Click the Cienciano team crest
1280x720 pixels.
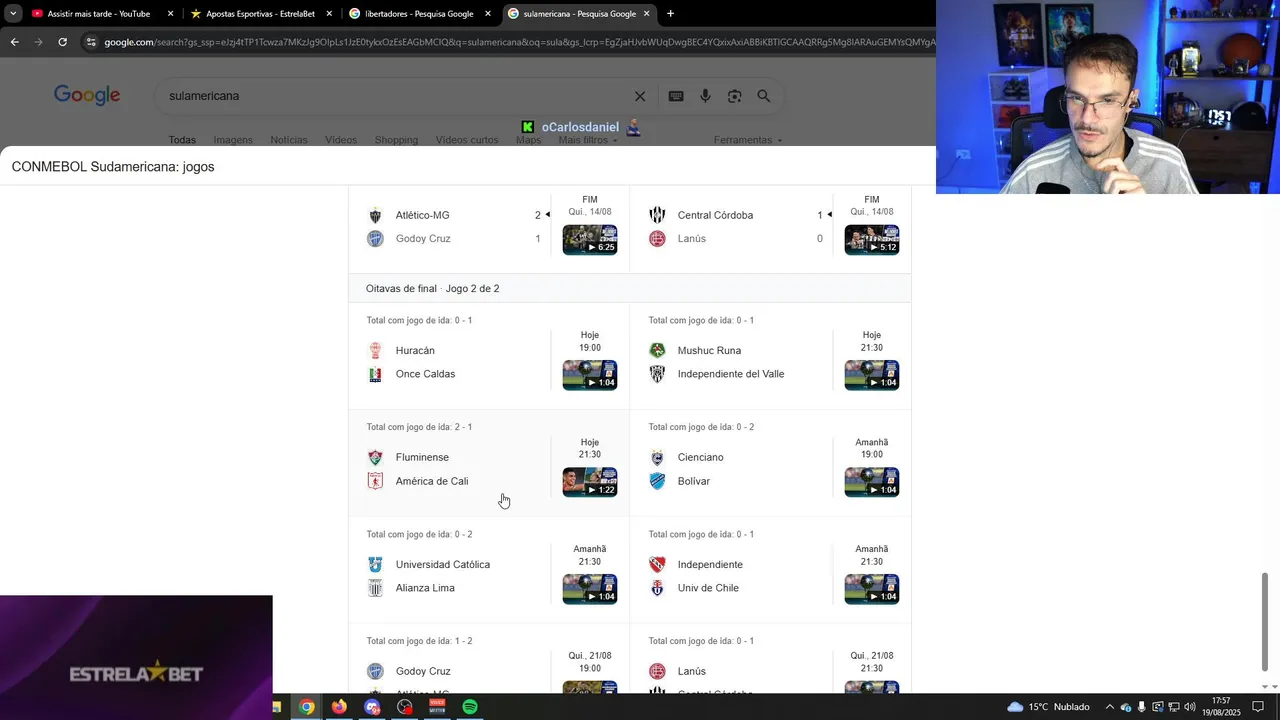657,457
